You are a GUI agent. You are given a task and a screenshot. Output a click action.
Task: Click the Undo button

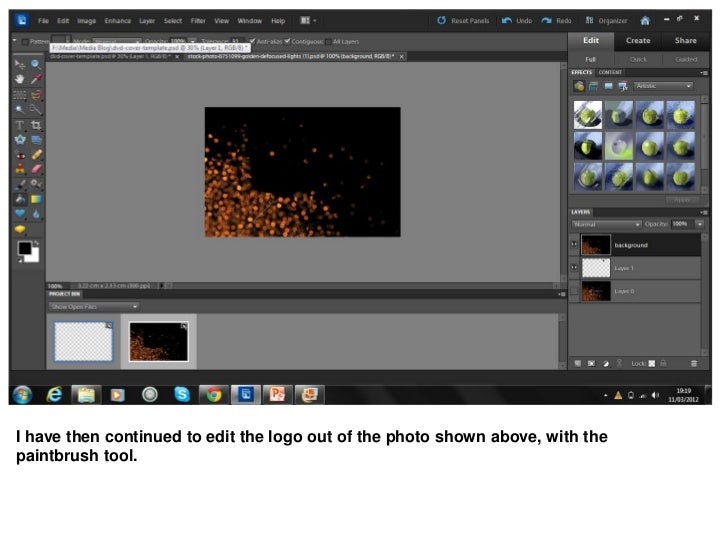pyautogui.click(x=516, y=20)
